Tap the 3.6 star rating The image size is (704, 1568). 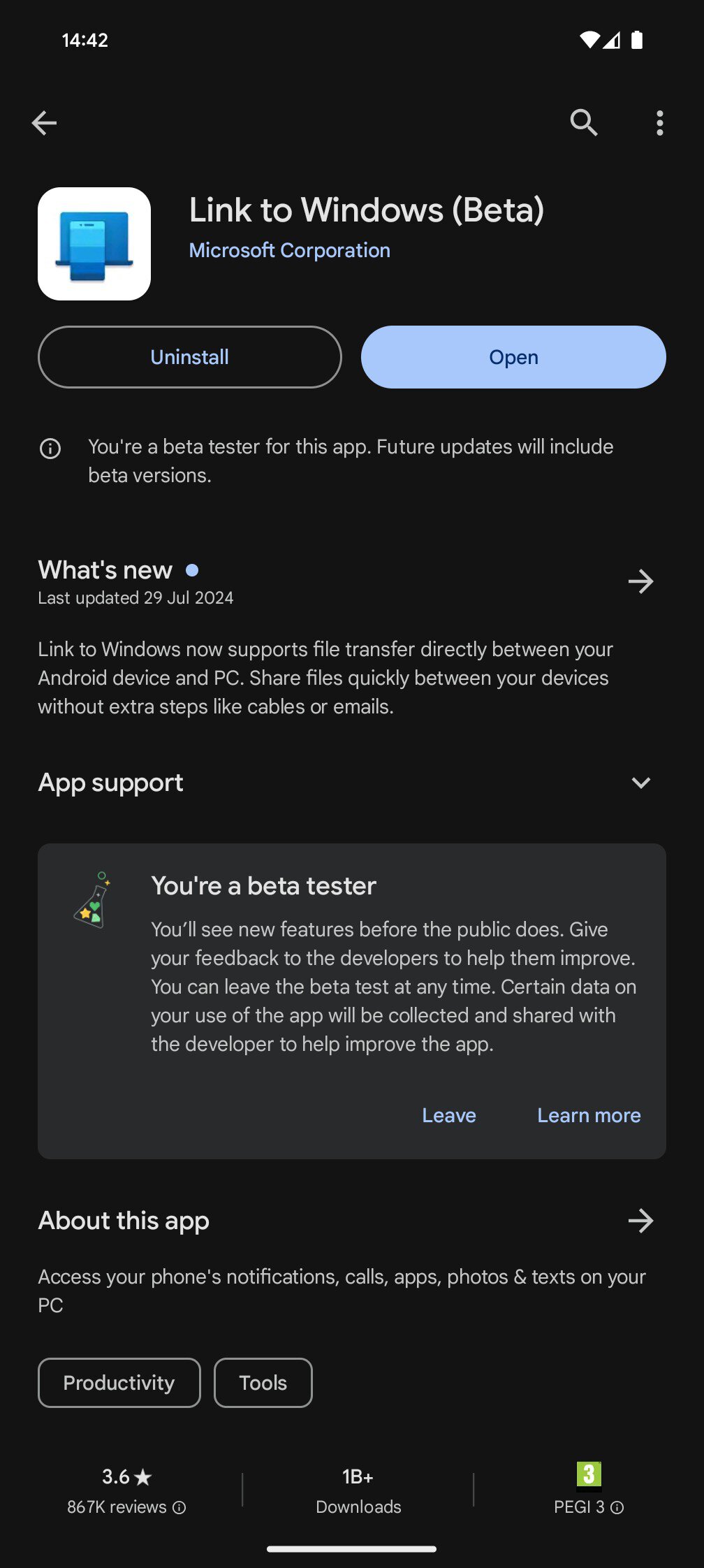click(126, 1476)
